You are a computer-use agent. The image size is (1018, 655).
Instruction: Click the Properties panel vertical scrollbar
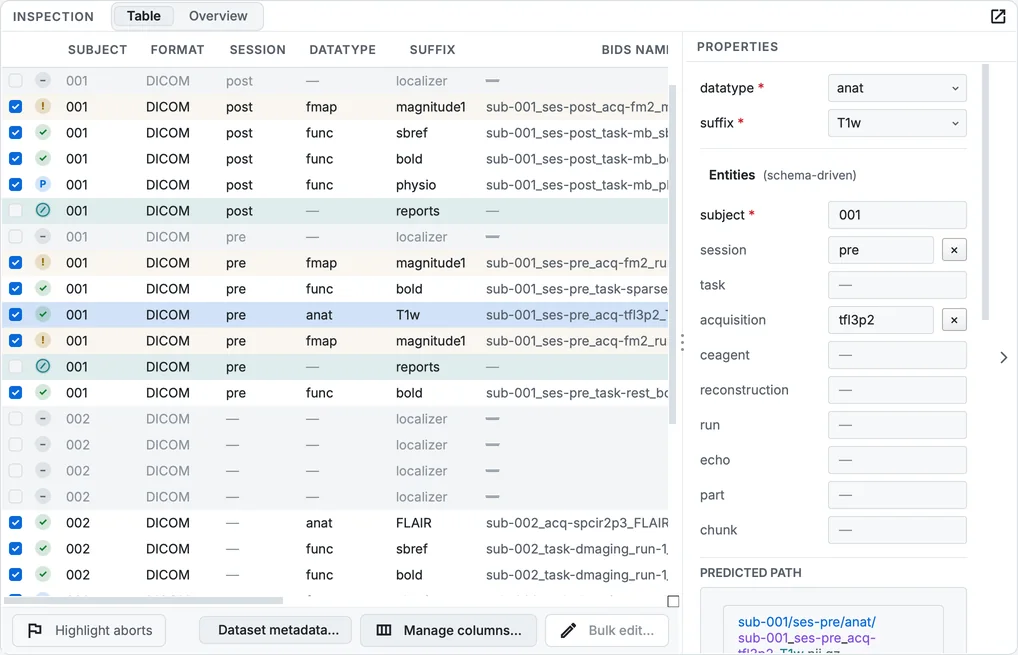(x=986, y=192)
